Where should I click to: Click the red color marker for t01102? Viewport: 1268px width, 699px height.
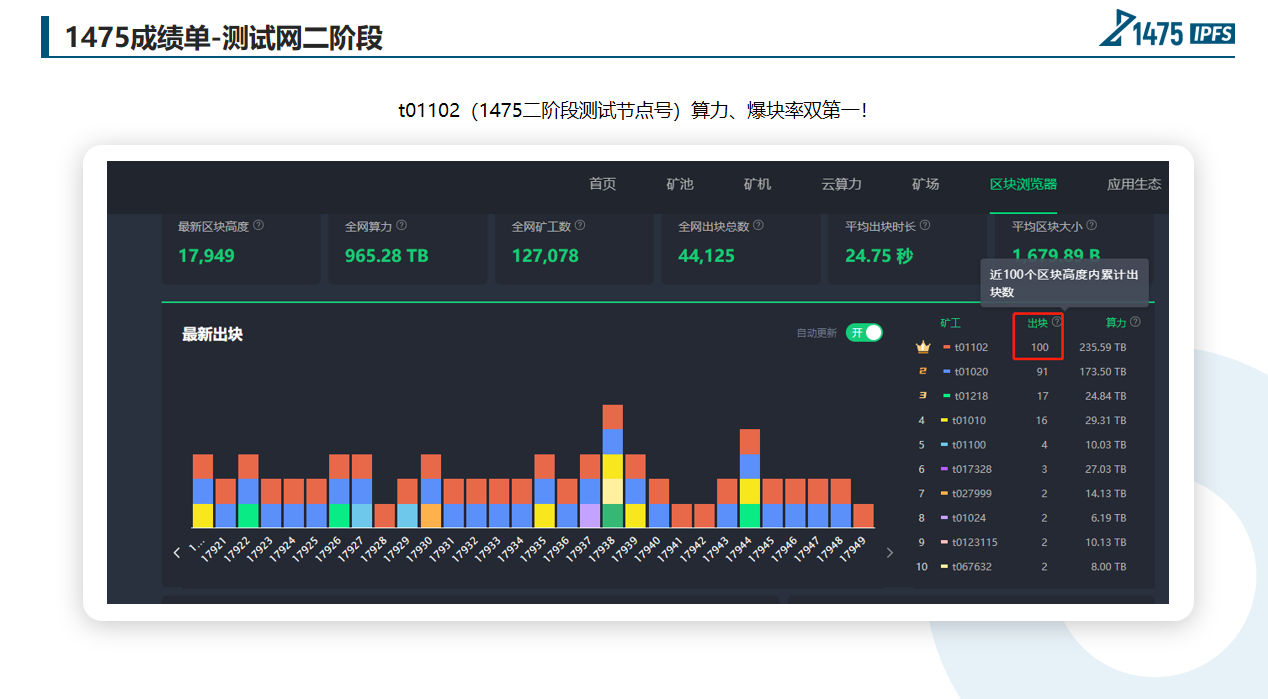click(x=947, y=347)
